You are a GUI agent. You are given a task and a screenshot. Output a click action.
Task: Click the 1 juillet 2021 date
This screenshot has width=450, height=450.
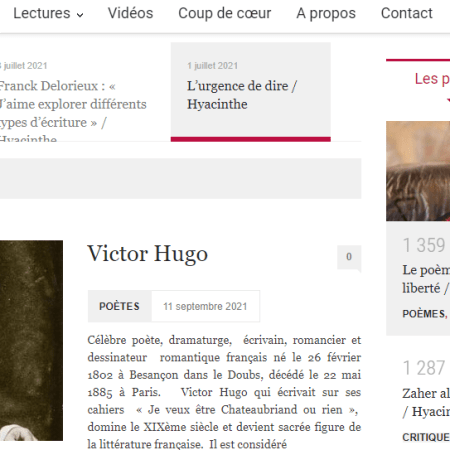point(212,66)
